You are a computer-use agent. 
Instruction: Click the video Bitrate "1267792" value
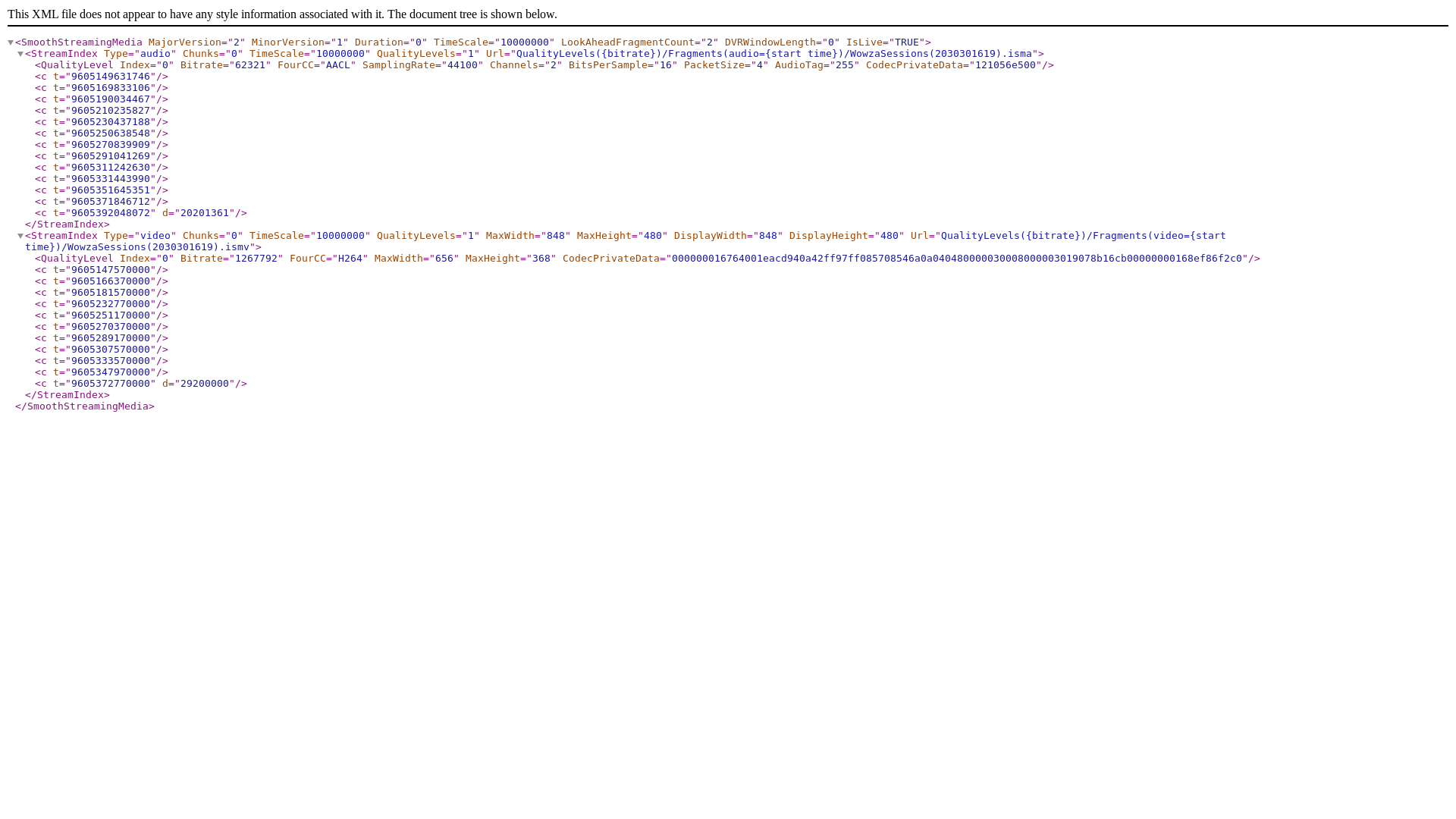click(256, 259)
